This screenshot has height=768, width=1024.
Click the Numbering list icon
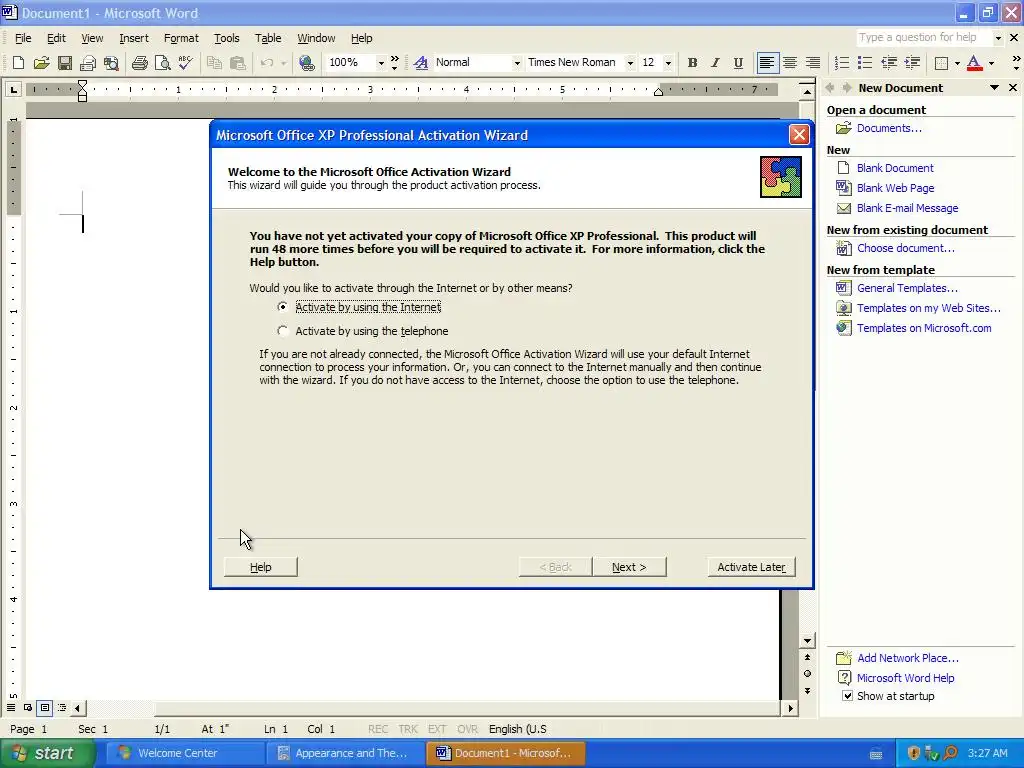point(842,63)
